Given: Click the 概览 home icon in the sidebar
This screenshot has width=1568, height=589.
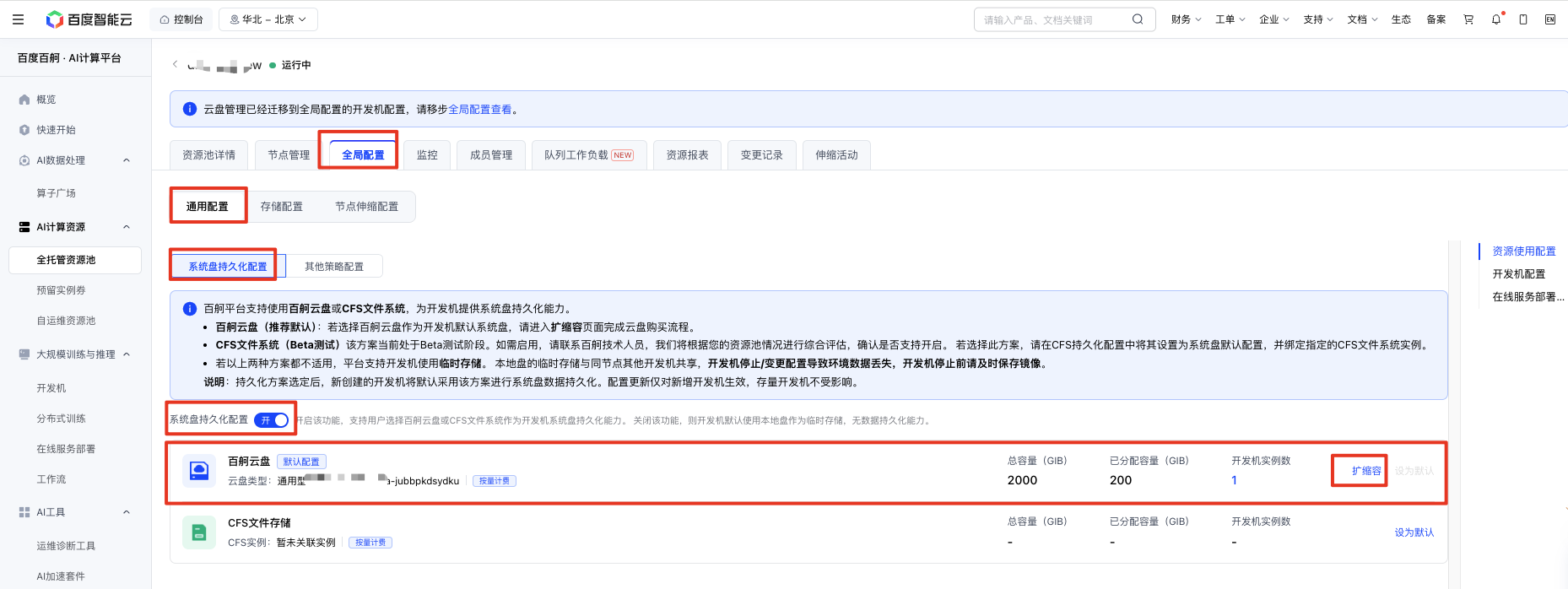Looking at the screenshot, I should 24,100.
